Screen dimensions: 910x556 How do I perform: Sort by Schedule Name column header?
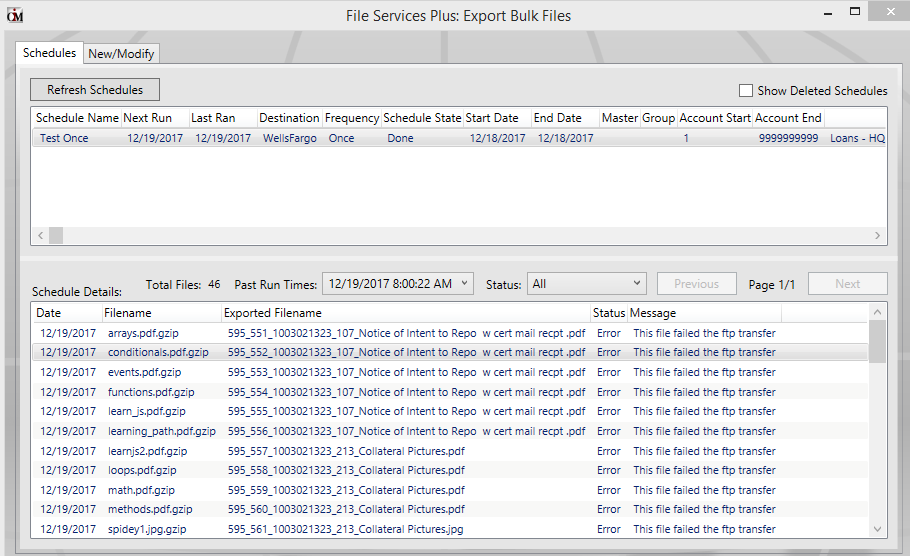pos(77,118)
